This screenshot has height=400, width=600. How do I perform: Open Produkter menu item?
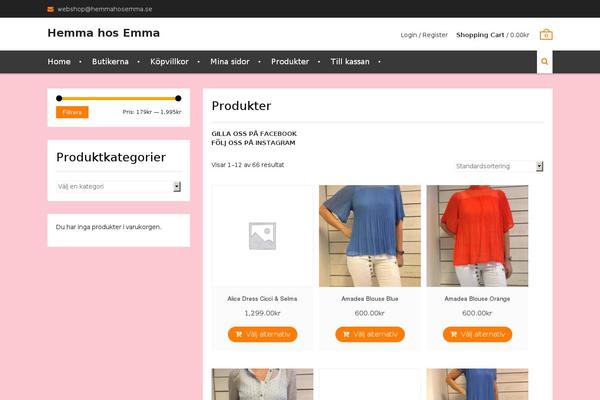pos(290,62)
